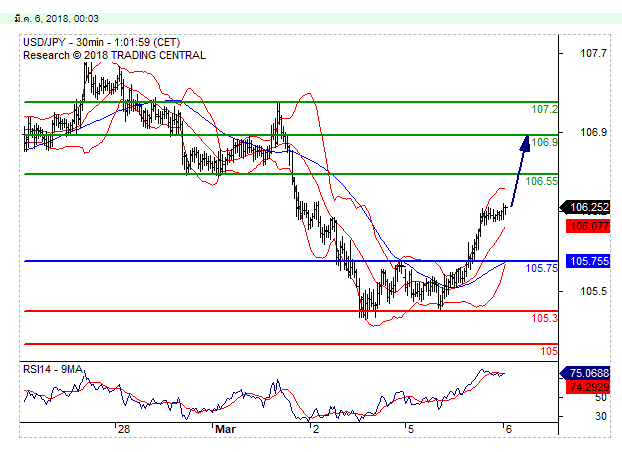Select the blue 105.755 price tag
This screenshot has height=452, width=622.
pyautogui.click(x=588, y=261)
